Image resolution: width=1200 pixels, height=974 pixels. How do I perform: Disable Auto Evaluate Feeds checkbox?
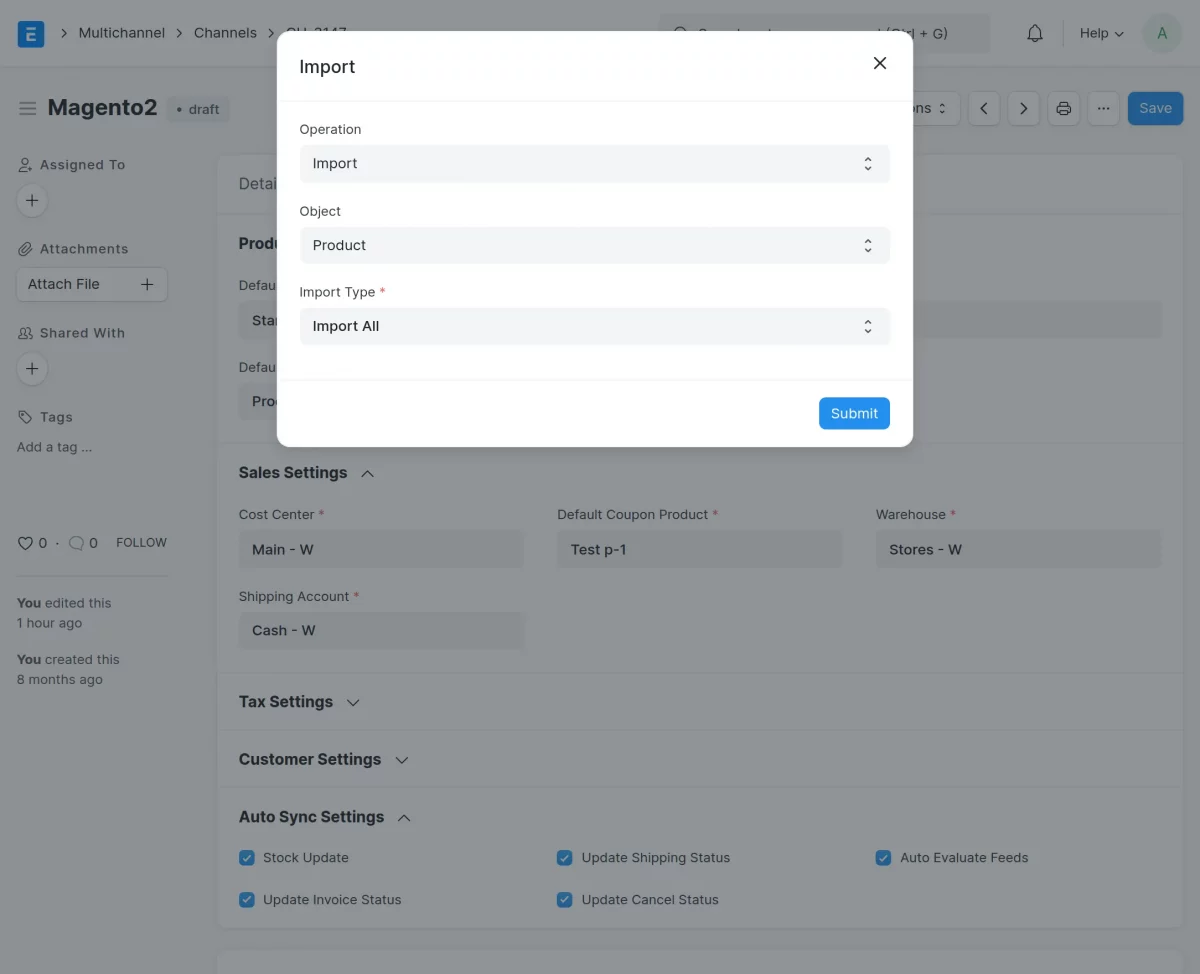point(883,858)
